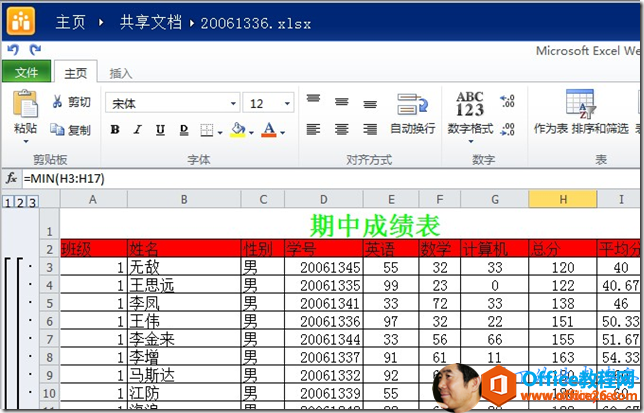
Task: Apply the red font color
Action: pos(269,130)
